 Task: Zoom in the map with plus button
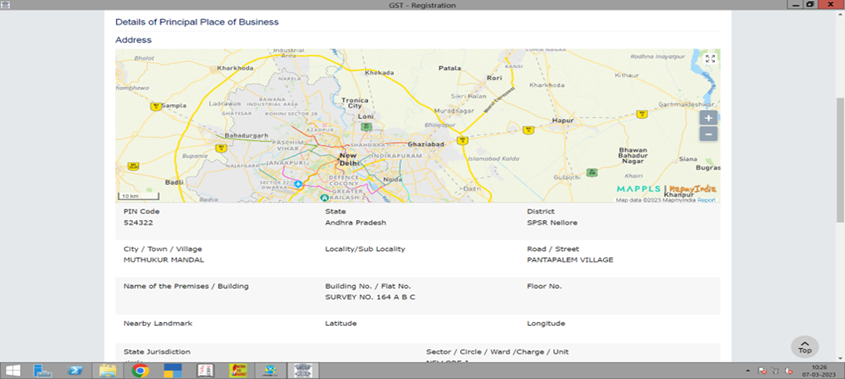click(x=708, y=118)
